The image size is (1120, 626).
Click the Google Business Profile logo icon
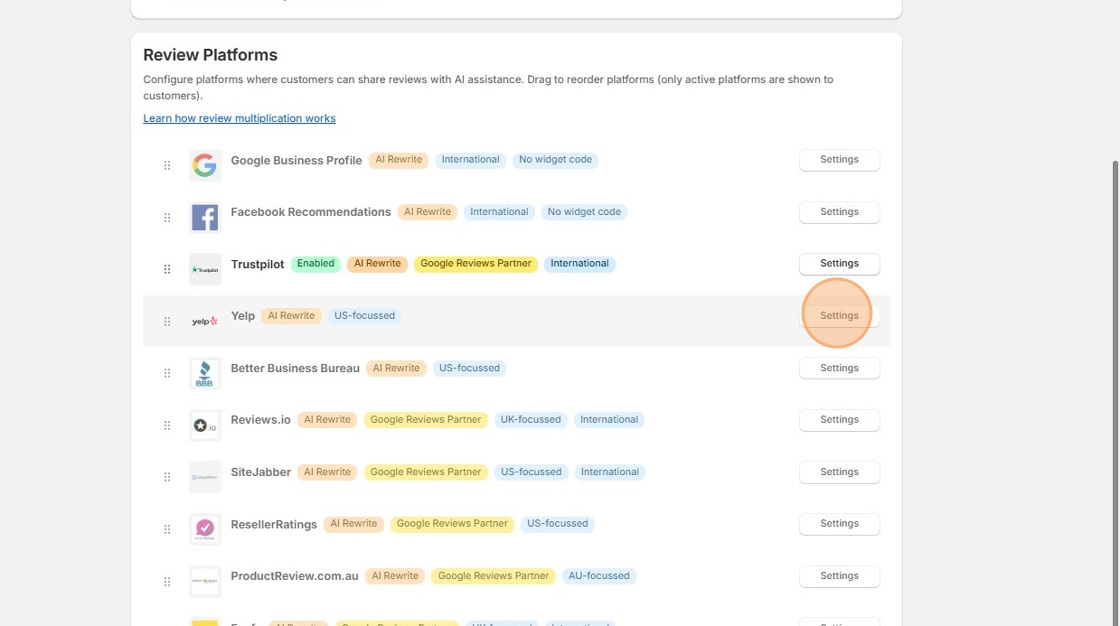(x=205, y=165)
